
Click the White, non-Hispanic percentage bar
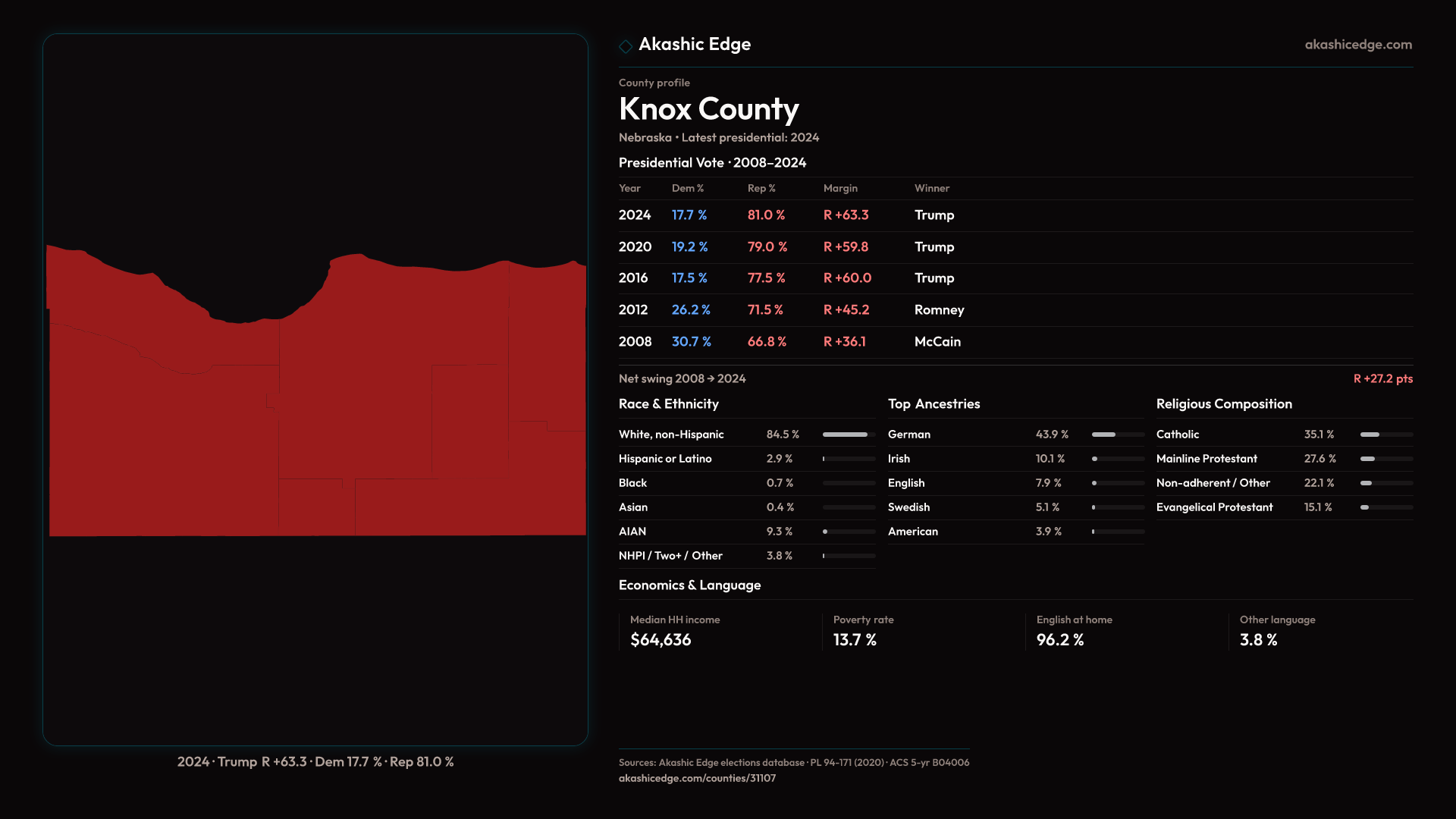coord(849,435)
